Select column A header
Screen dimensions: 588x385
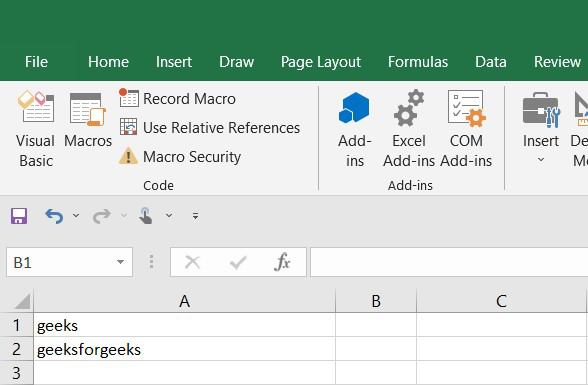(184, 301)
